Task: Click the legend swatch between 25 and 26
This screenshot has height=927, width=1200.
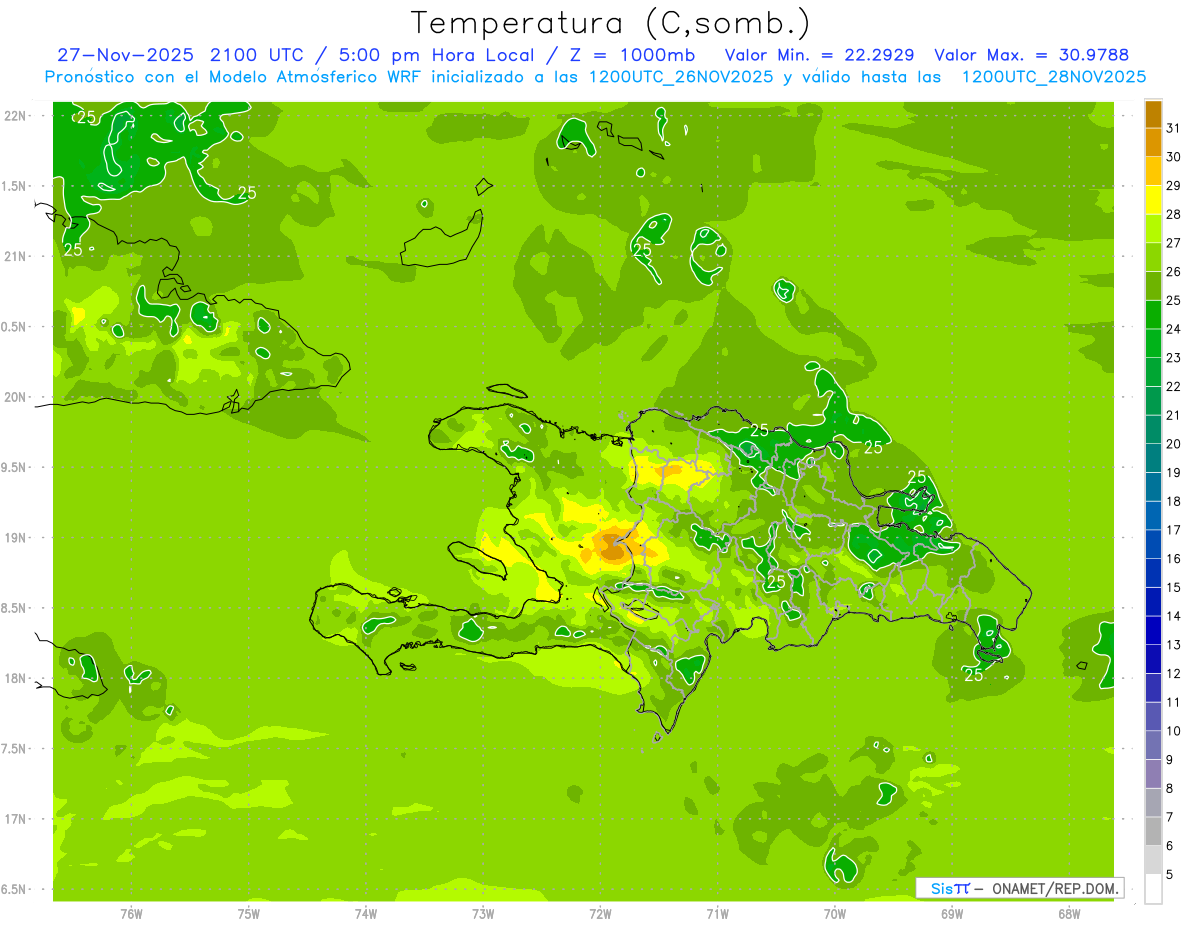Action: pos(1153,286)
